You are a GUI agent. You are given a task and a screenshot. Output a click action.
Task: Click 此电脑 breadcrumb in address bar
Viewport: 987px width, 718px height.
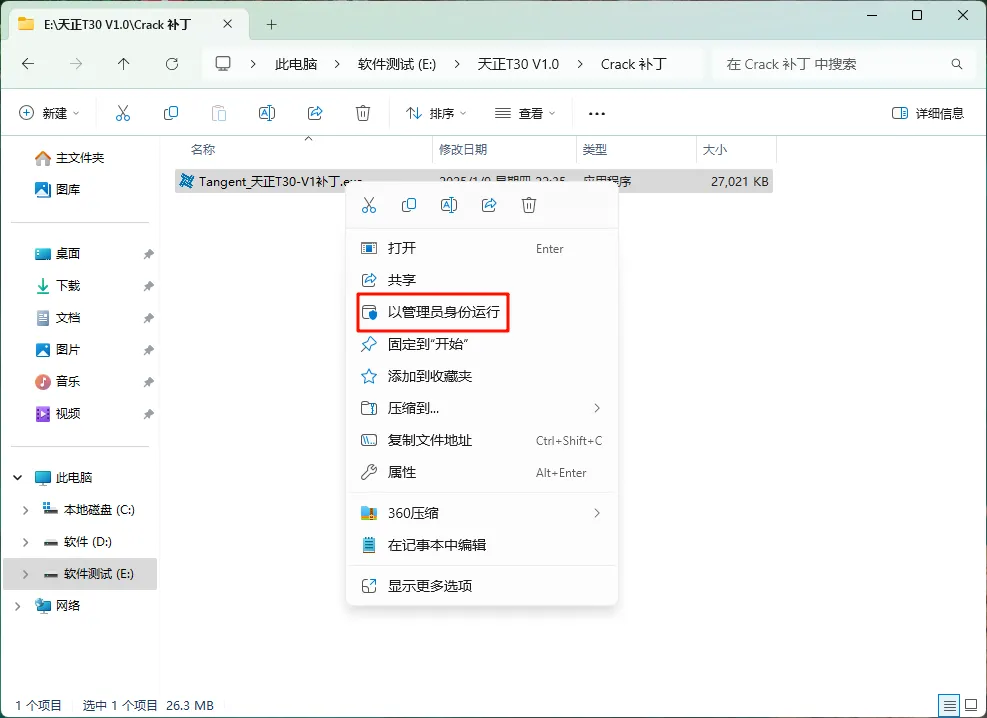pyautogui.click(x=296, y=64)
